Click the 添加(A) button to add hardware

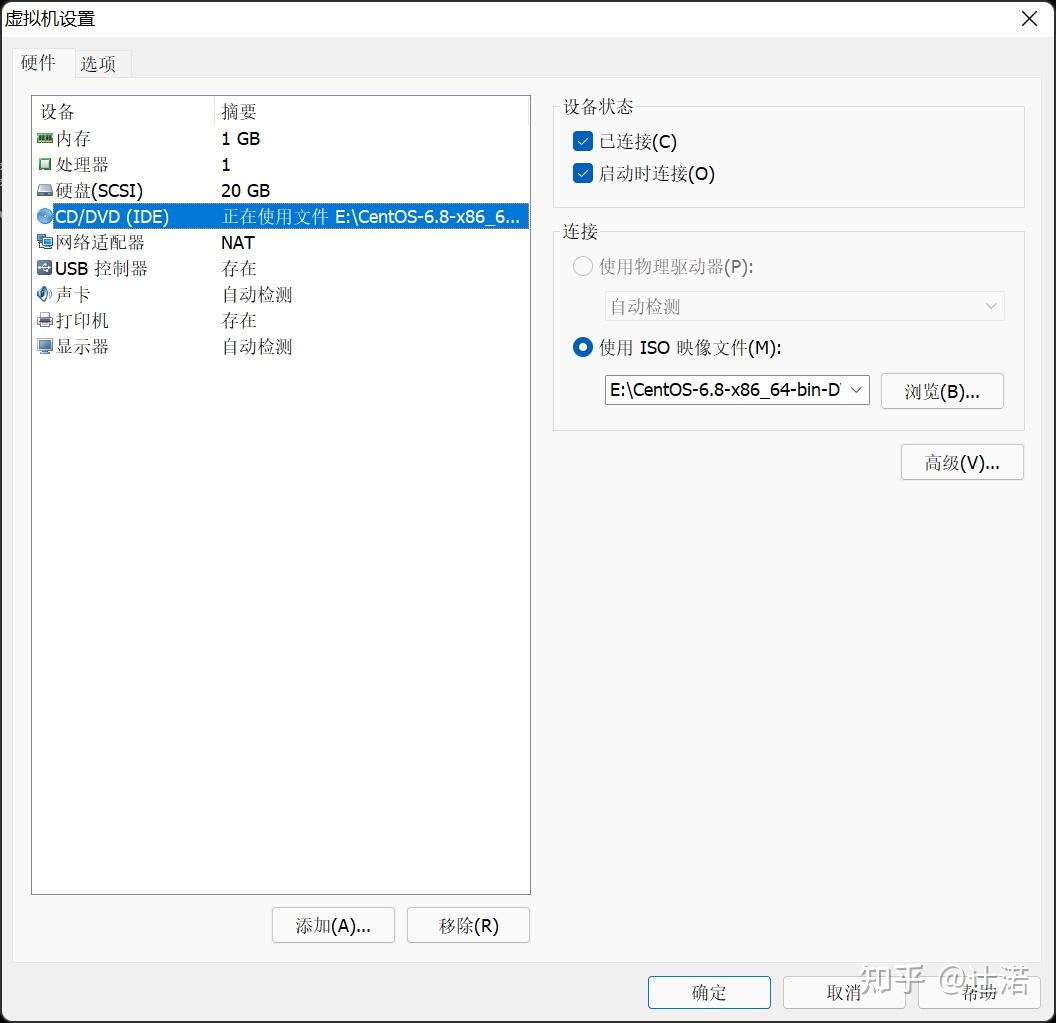tap(333, 925)
